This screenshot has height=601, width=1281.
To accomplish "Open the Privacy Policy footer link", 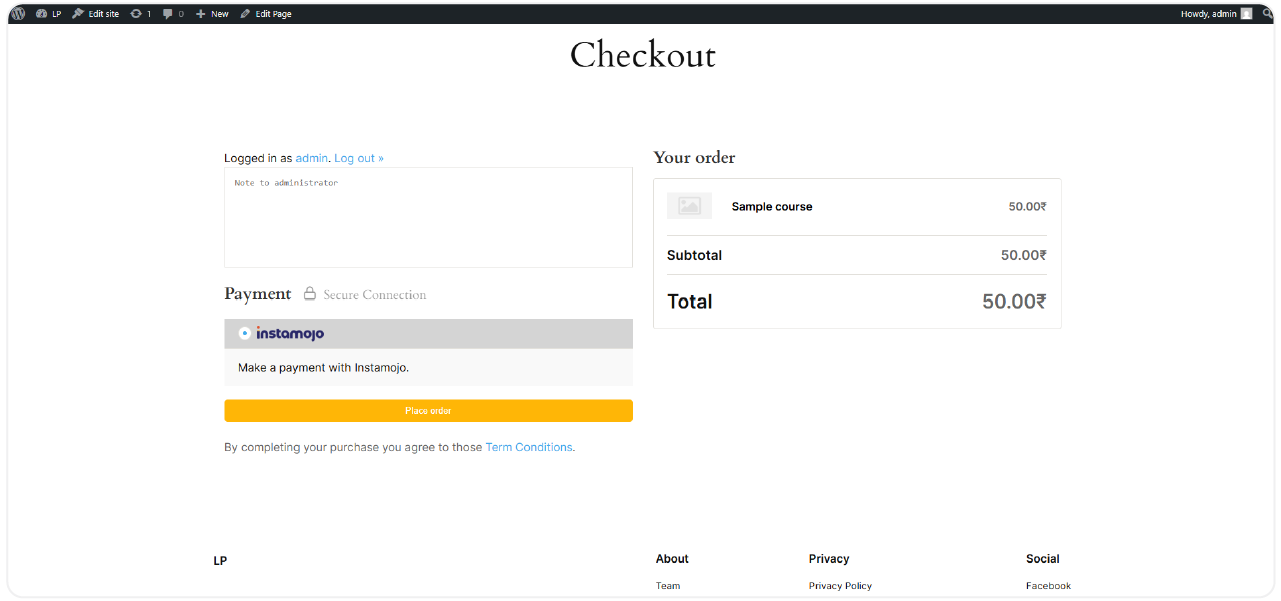I will 840,586.
